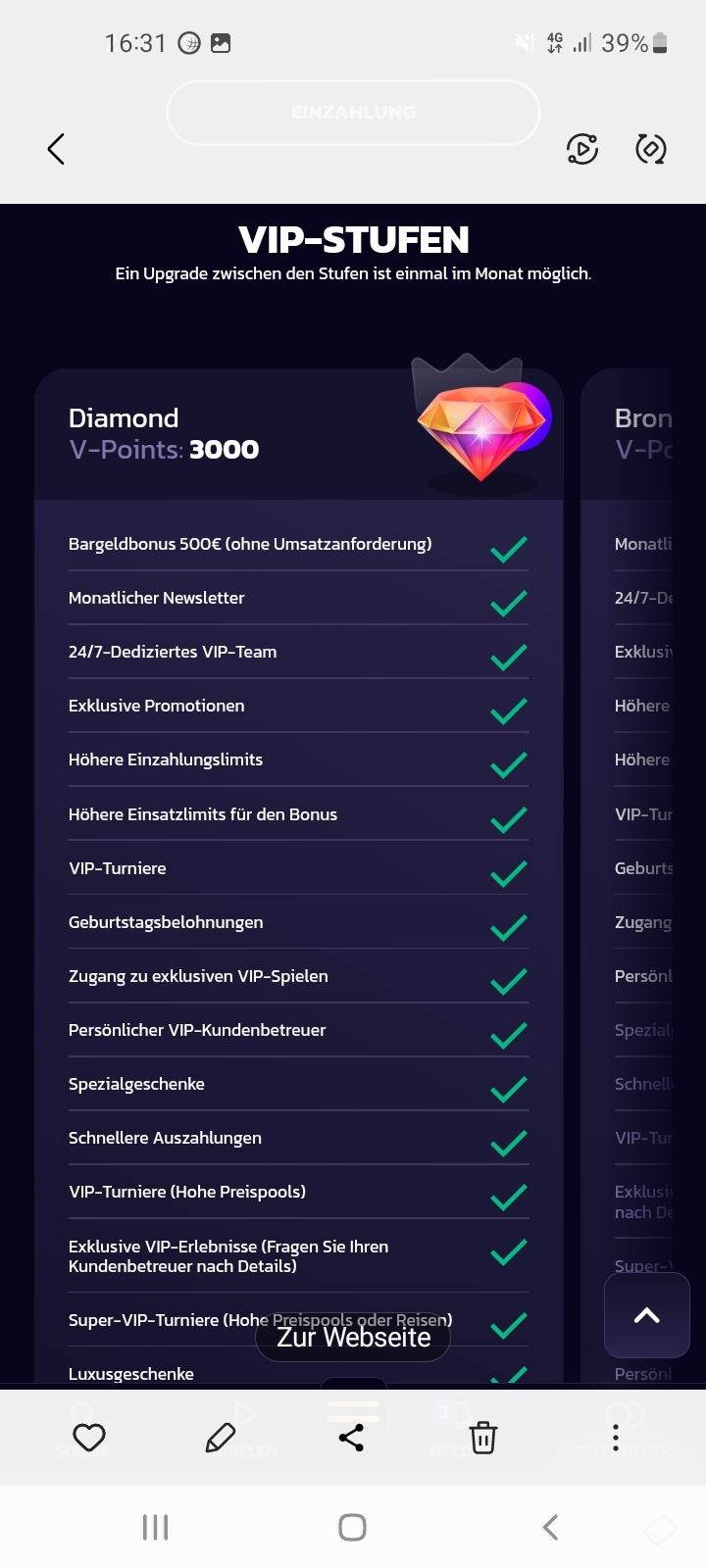706x1568 pixels.
Task: Tap the Zur Webseite button
Action: point(353,1338)
